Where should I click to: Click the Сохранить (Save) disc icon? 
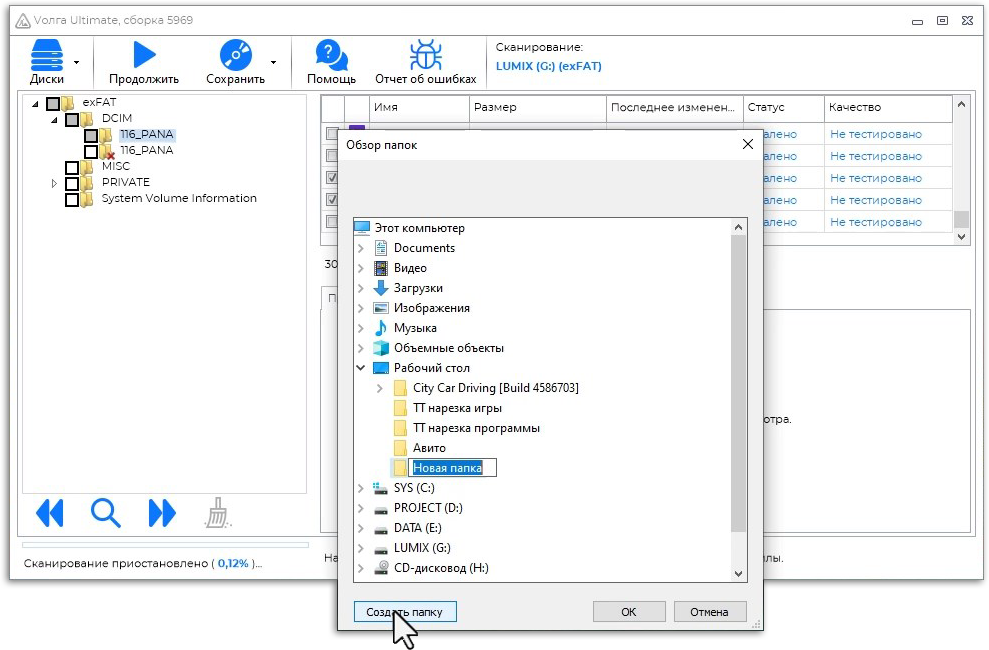[235, 56]
